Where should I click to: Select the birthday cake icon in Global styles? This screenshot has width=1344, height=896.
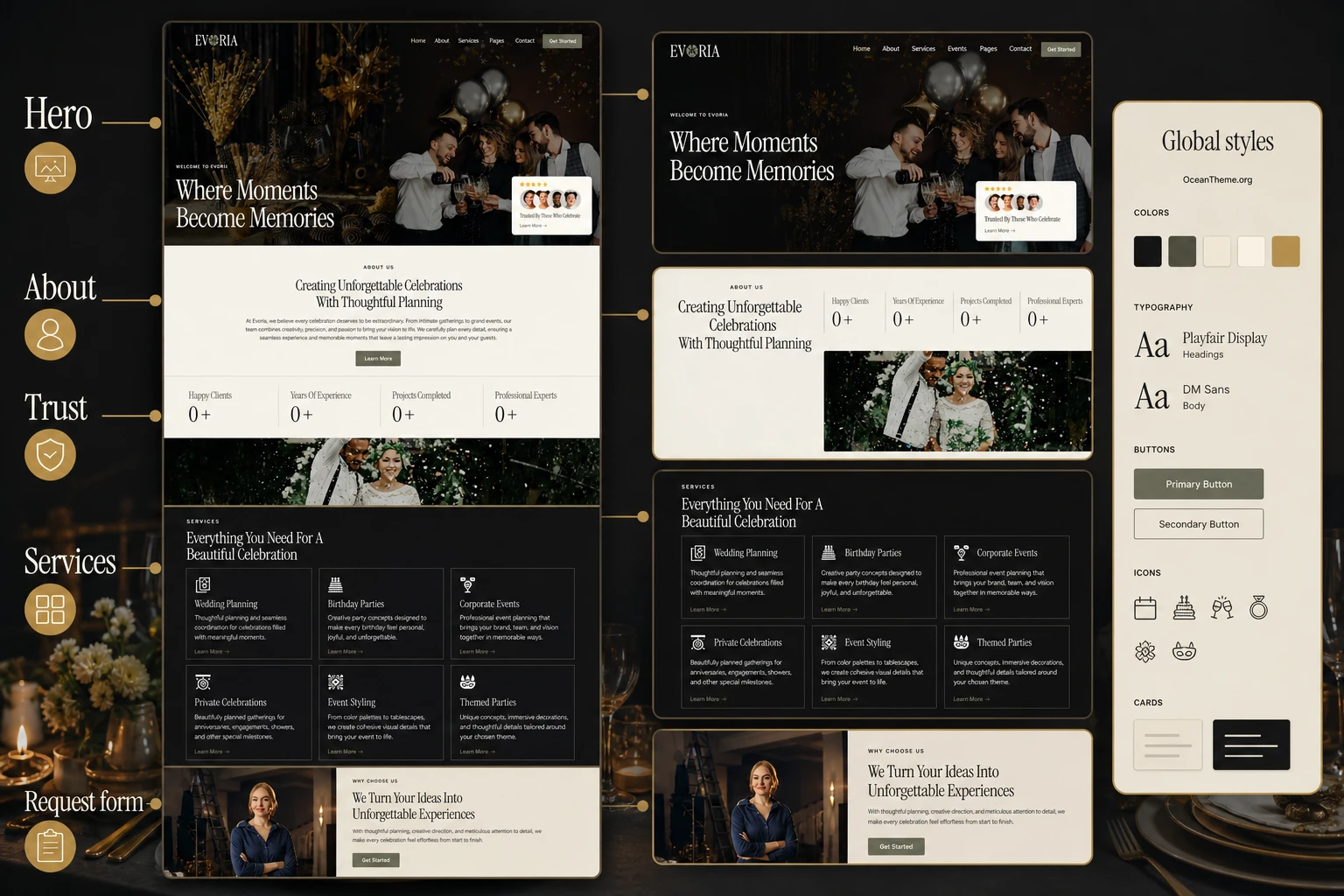[x=1184, y=608]
